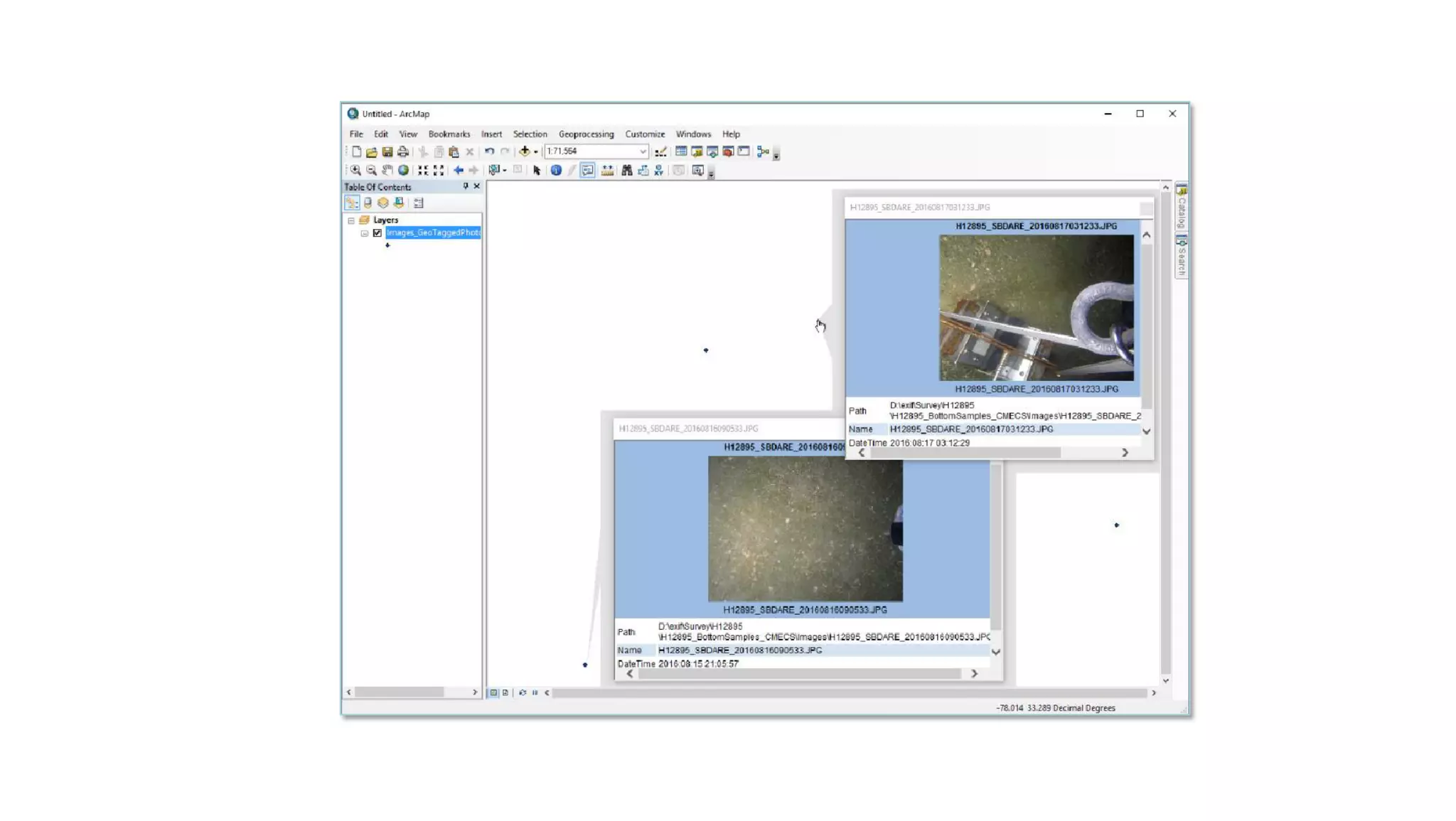Select the HTML Popup tool
1456x821 pixels.
[x=587, y=171]
